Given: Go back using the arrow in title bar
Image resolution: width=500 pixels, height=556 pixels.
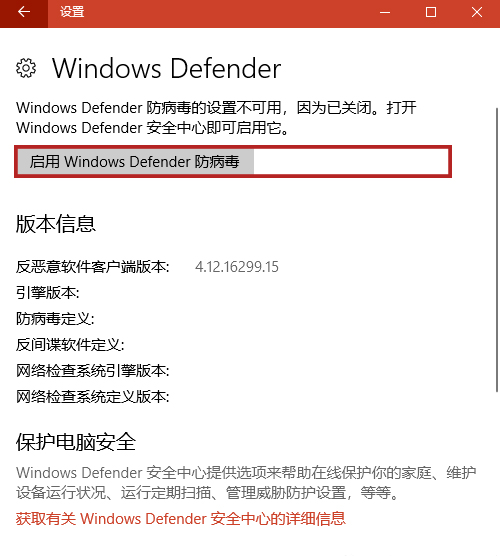Looking at the screenshot, I should pyautogui.click(x=24, y=12).
